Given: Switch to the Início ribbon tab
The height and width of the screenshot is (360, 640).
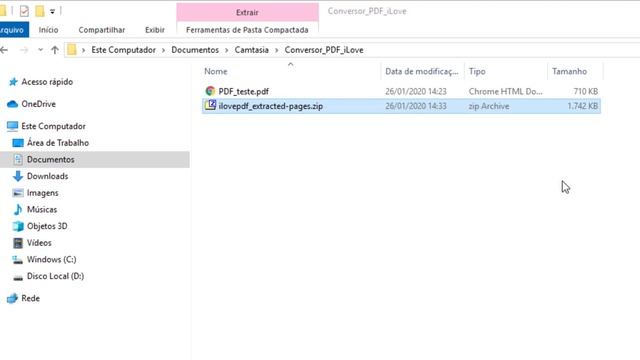Looking at the screenshot, I should point(48,30).
